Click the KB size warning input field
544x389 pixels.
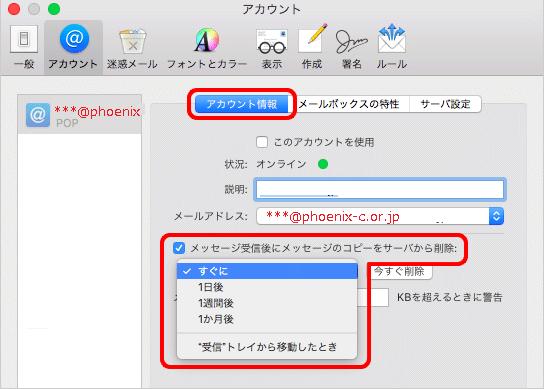373,297
